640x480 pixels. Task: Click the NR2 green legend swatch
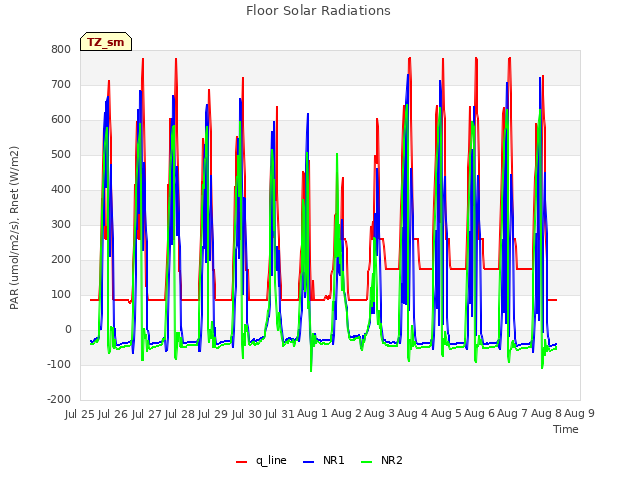pyautogui.click(x=367, y=462)
